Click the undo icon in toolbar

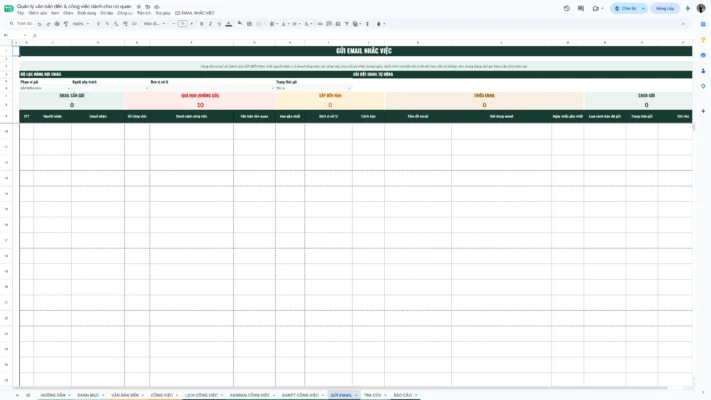tap(39, 24)
